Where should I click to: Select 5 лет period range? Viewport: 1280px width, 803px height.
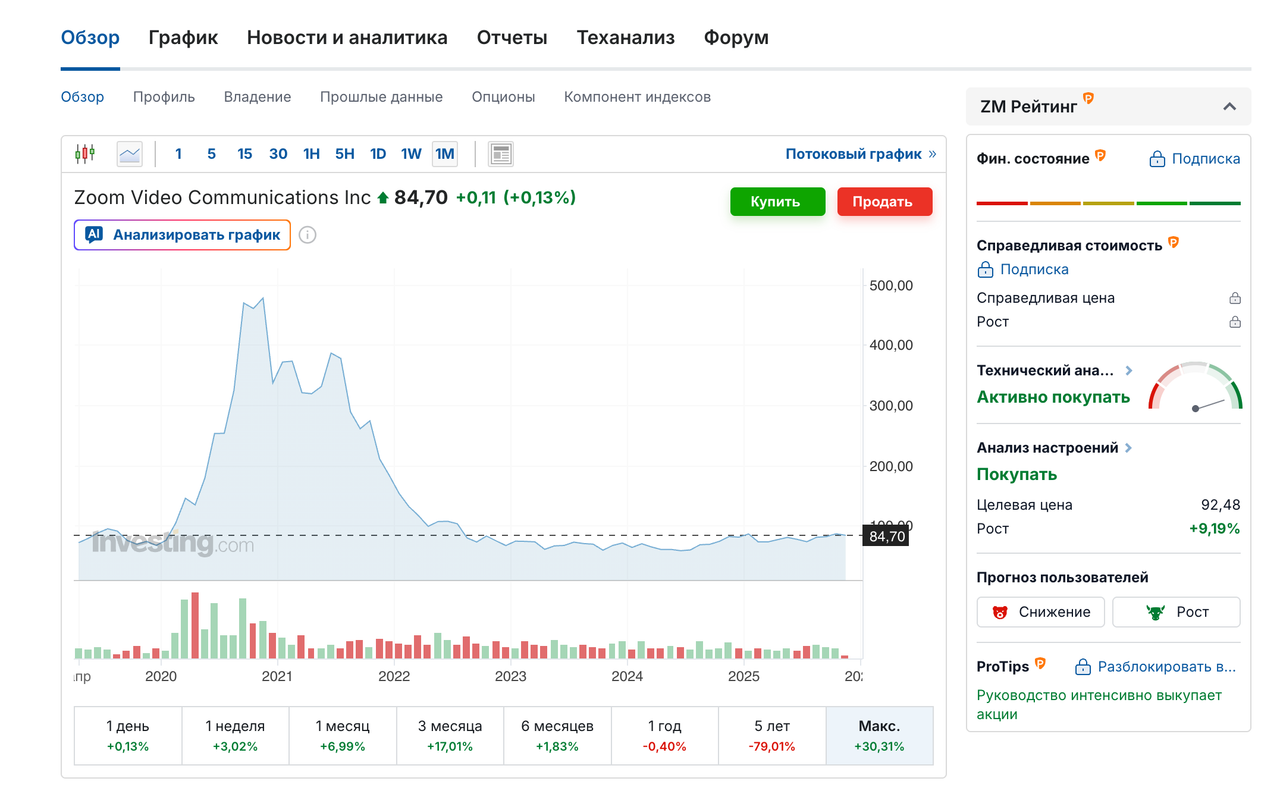[x=772, y=736]
